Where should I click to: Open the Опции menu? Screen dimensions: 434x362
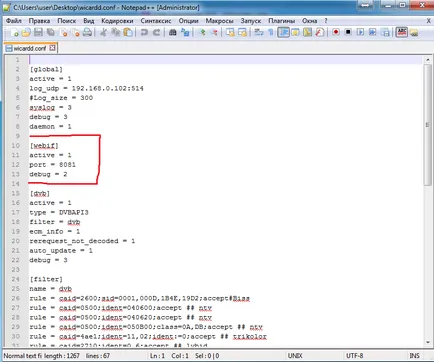[x=188, y=21]
